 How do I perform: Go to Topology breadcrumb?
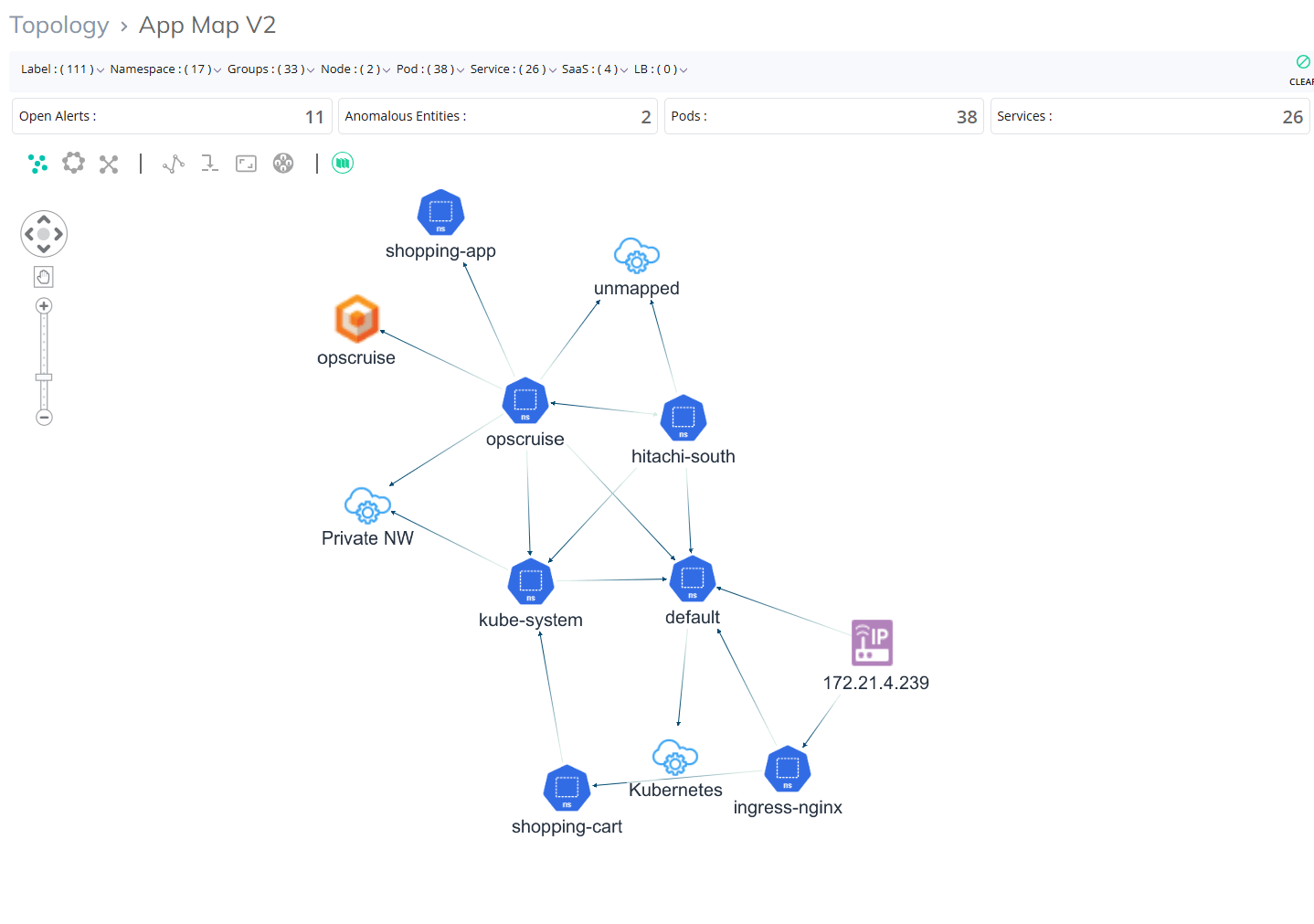(x=59, y=26)
